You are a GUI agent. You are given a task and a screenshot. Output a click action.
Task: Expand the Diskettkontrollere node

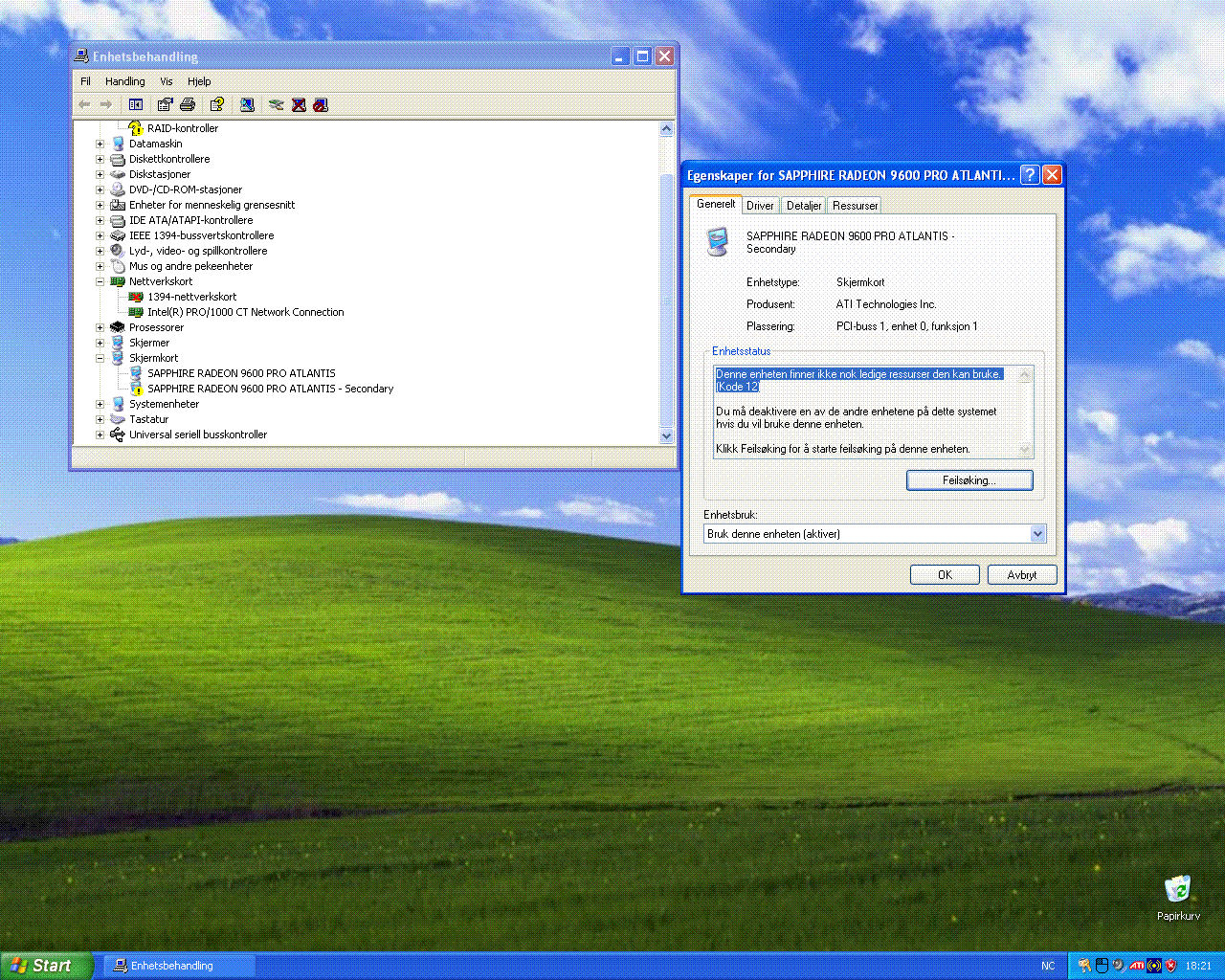[x=100, y=159]
